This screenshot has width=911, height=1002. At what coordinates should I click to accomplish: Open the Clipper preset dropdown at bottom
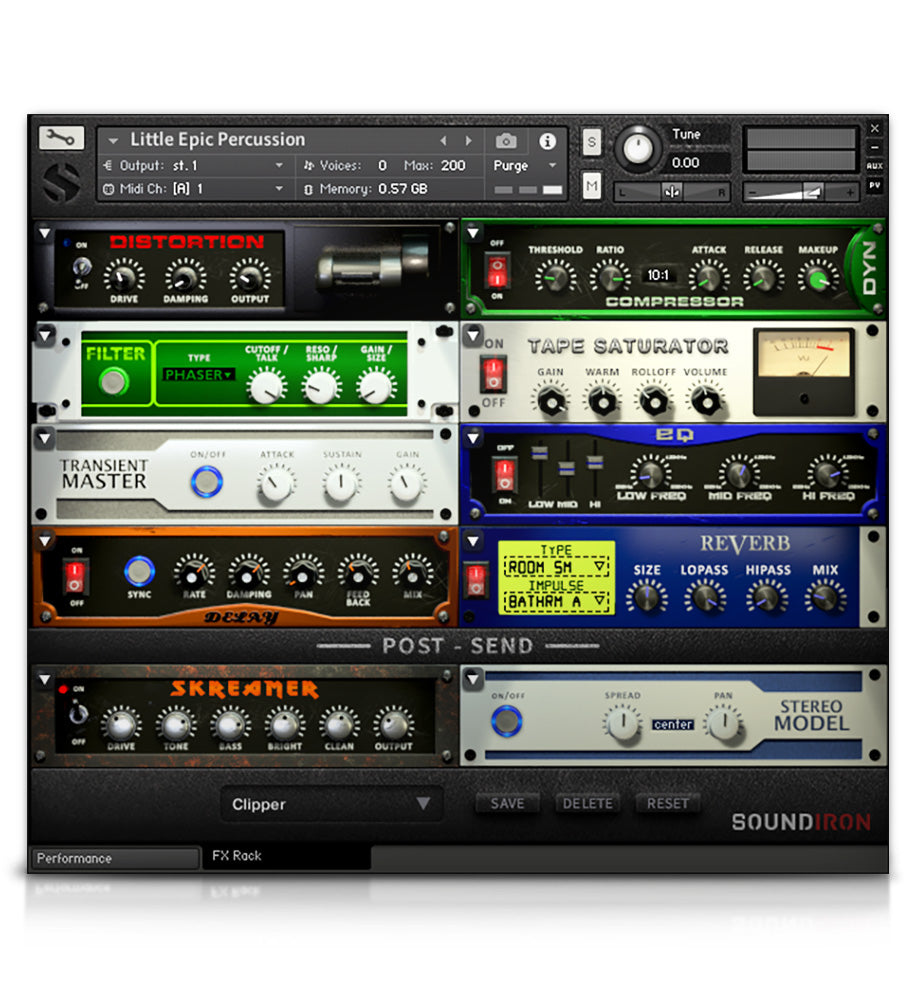[330, 805]
